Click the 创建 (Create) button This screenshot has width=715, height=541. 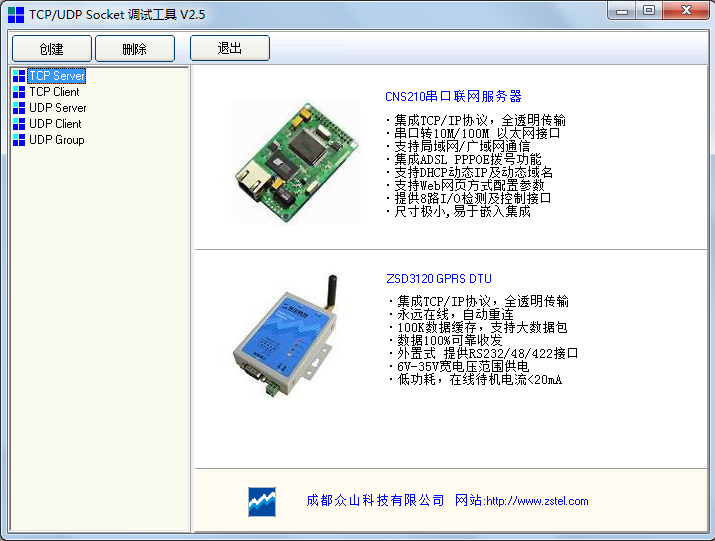point(52,48)
